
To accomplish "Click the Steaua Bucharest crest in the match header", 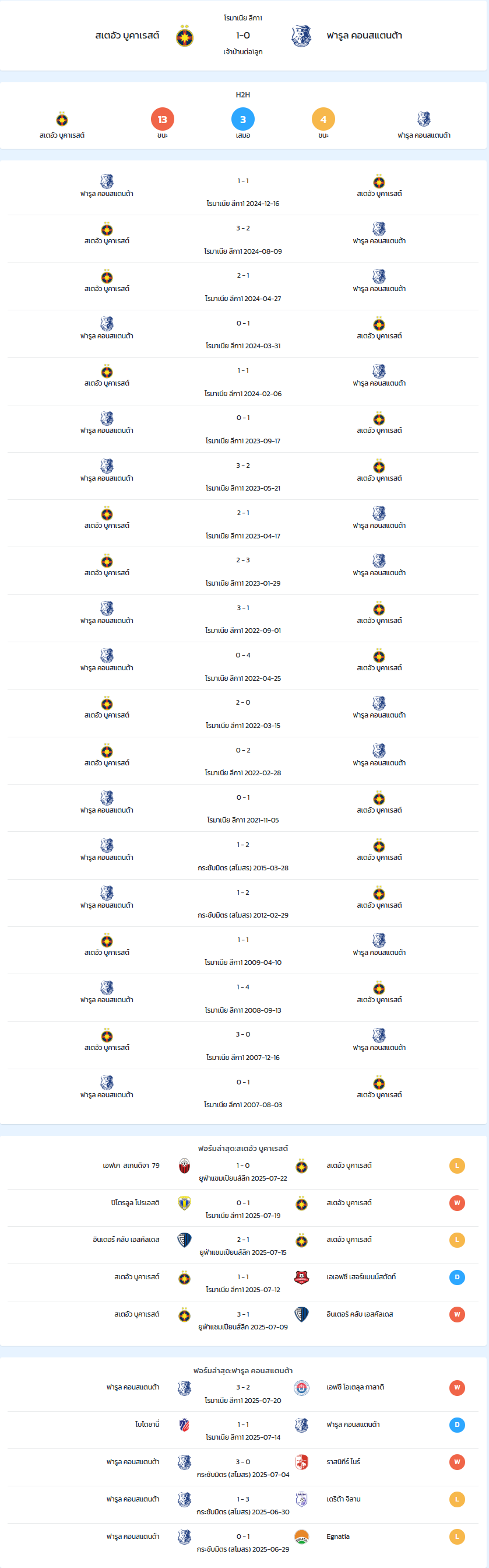I will (x=185, y=36).
